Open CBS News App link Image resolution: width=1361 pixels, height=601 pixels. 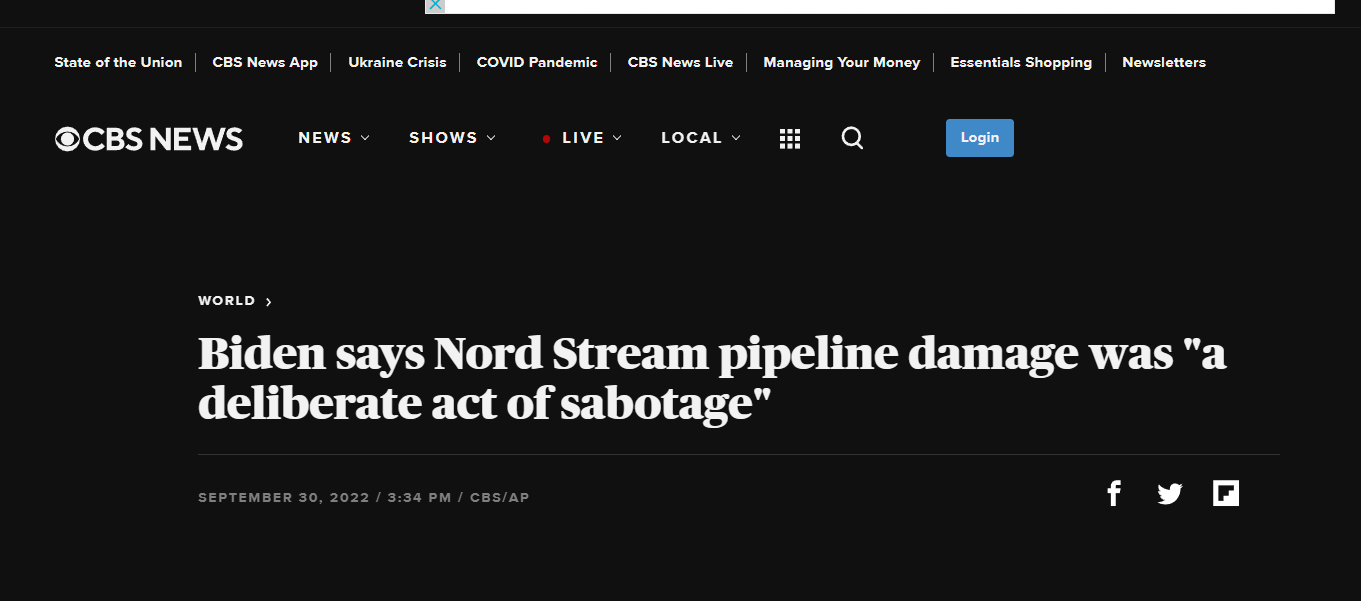[265, 62]
